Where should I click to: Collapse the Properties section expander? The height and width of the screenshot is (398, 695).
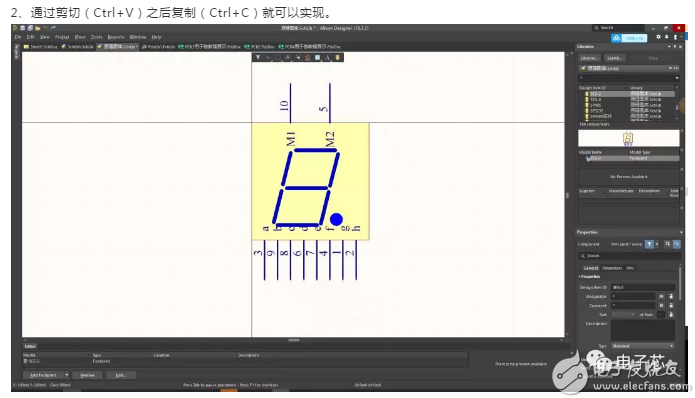click(579, 277)
